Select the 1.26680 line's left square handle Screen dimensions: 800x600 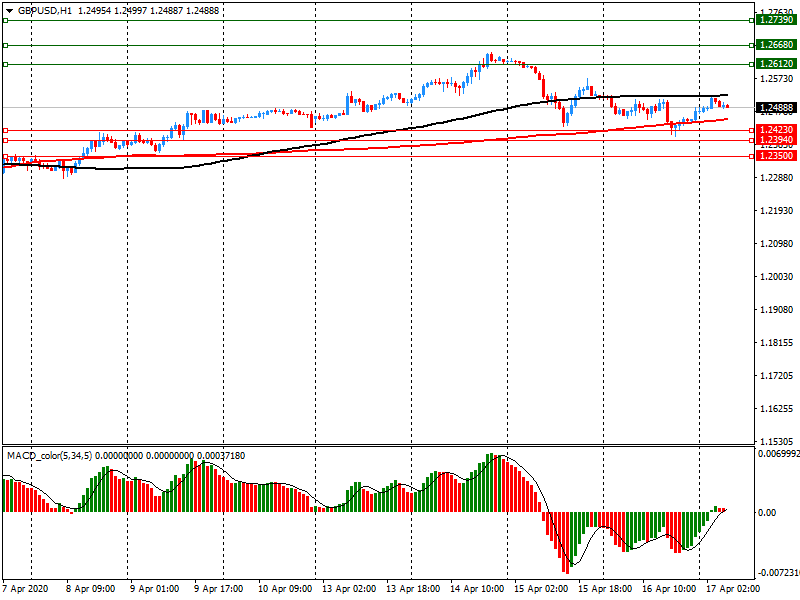coord(5,45)
